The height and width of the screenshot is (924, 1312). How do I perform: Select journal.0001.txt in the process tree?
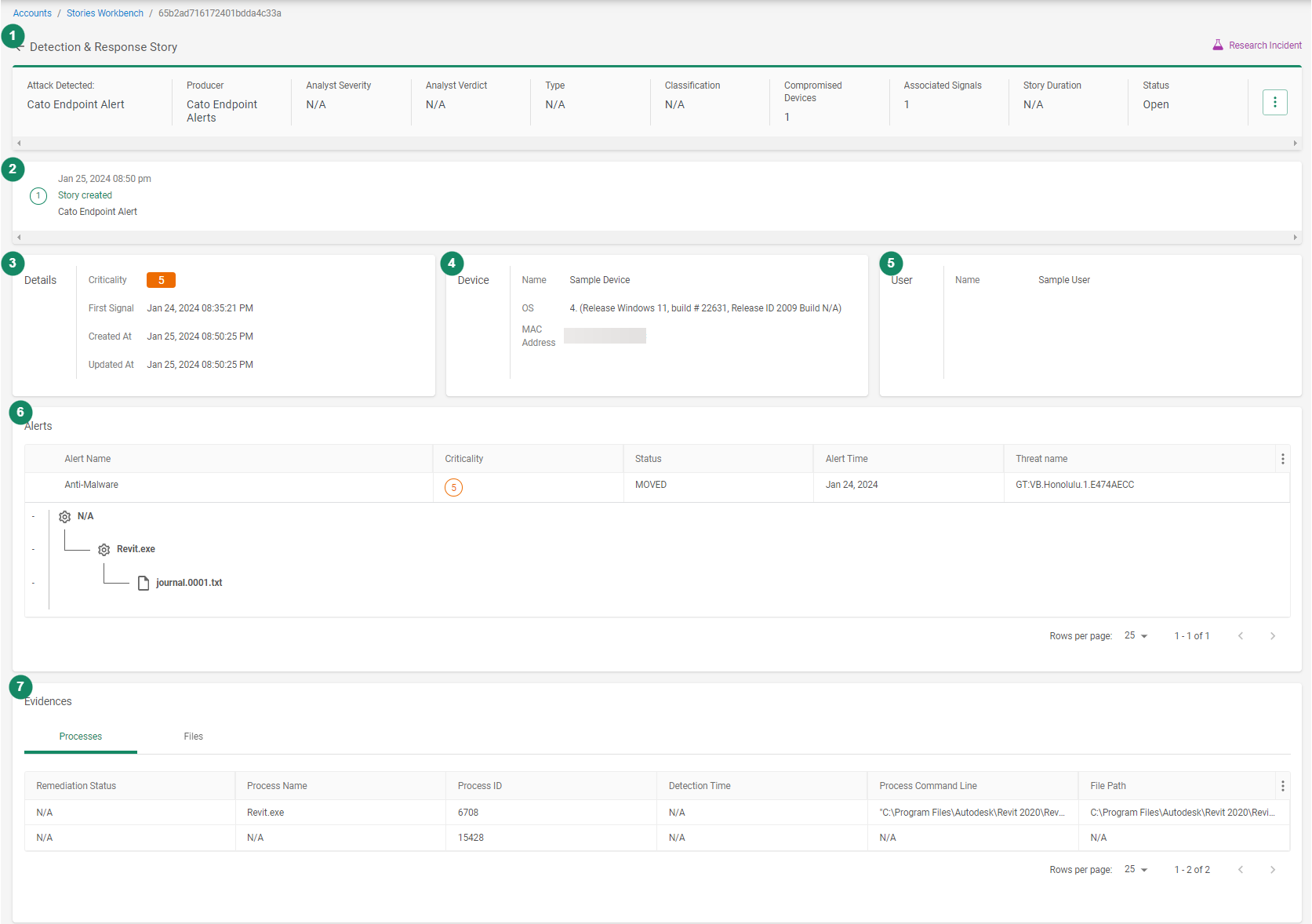point(189,583)
